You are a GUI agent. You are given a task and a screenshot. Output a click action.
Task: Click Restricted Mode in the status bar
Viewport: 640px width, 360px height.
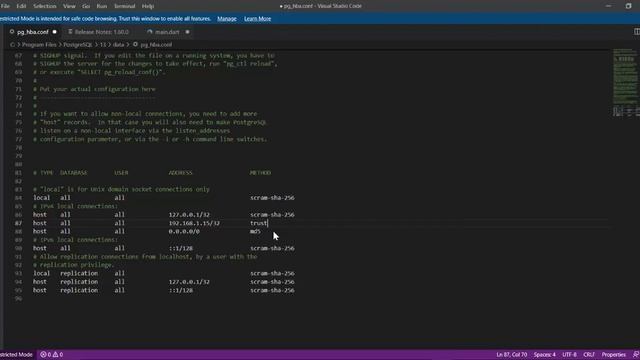coord(16,355)
